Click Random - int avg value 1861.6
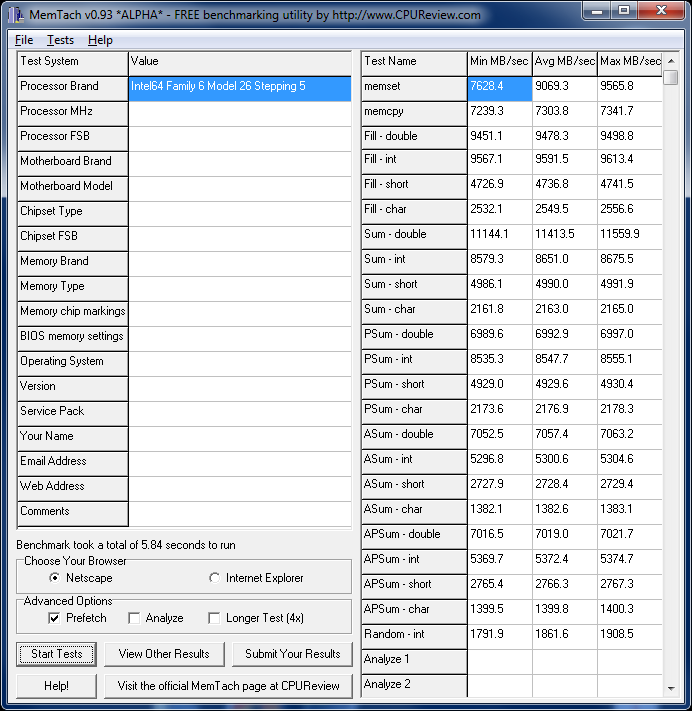The height and width of the screenshot is (711, 692). pyautogui.click(x=565, y=637)
